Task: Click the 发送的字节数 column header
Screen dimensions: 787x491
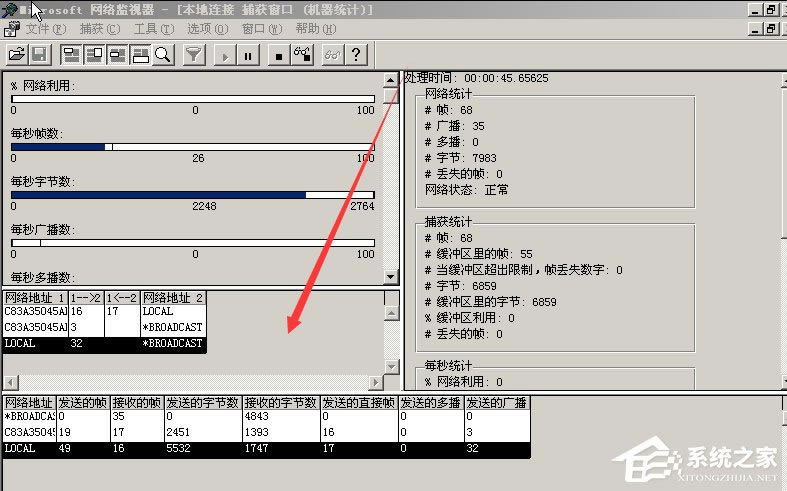Action: point(203,403)
